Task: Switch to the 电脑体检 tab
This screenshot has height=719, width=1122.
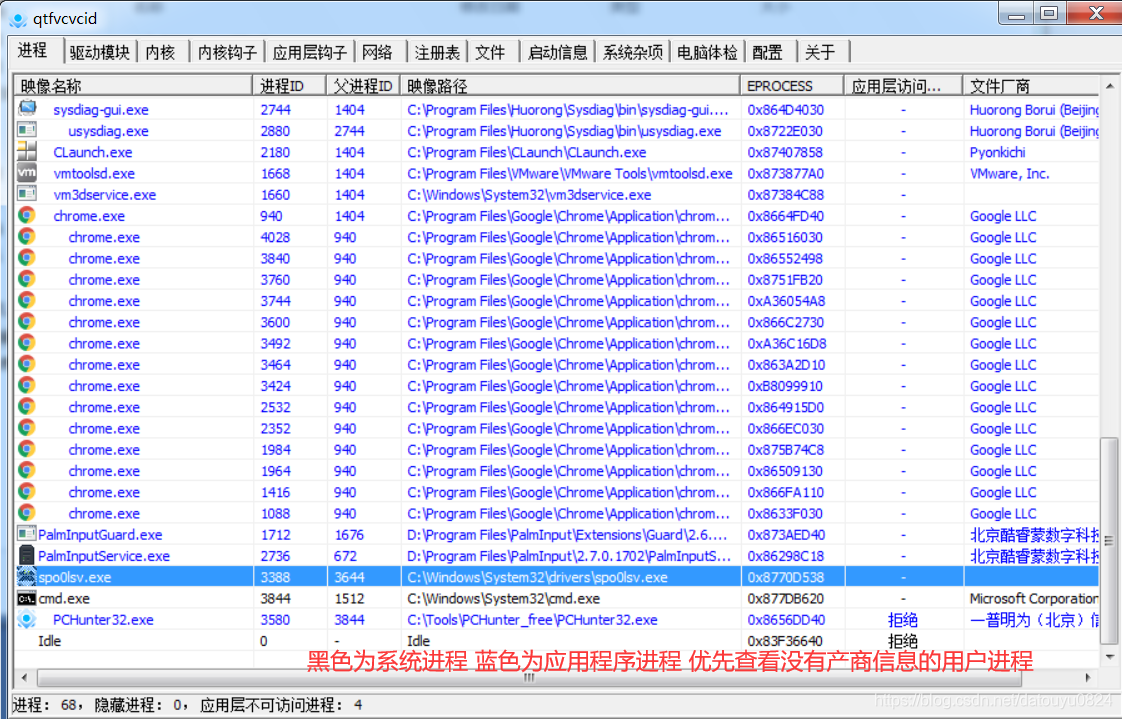Action: pyautogui.click(x=707, y=52)
